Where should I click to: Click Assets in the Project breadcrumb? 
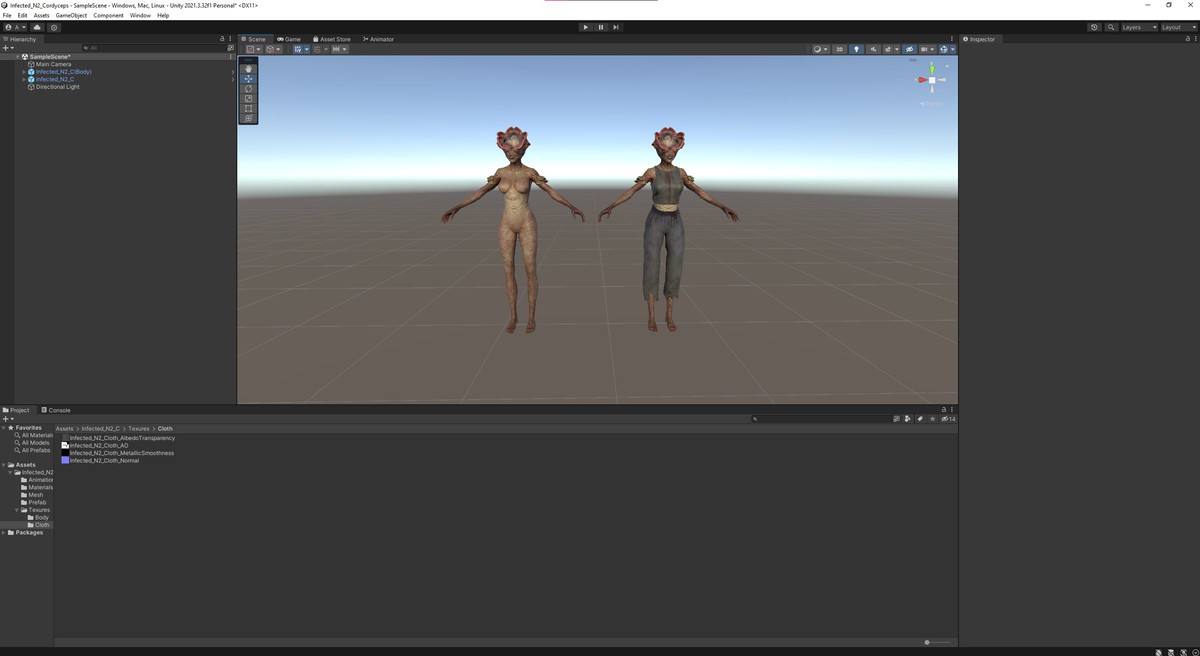64,428
